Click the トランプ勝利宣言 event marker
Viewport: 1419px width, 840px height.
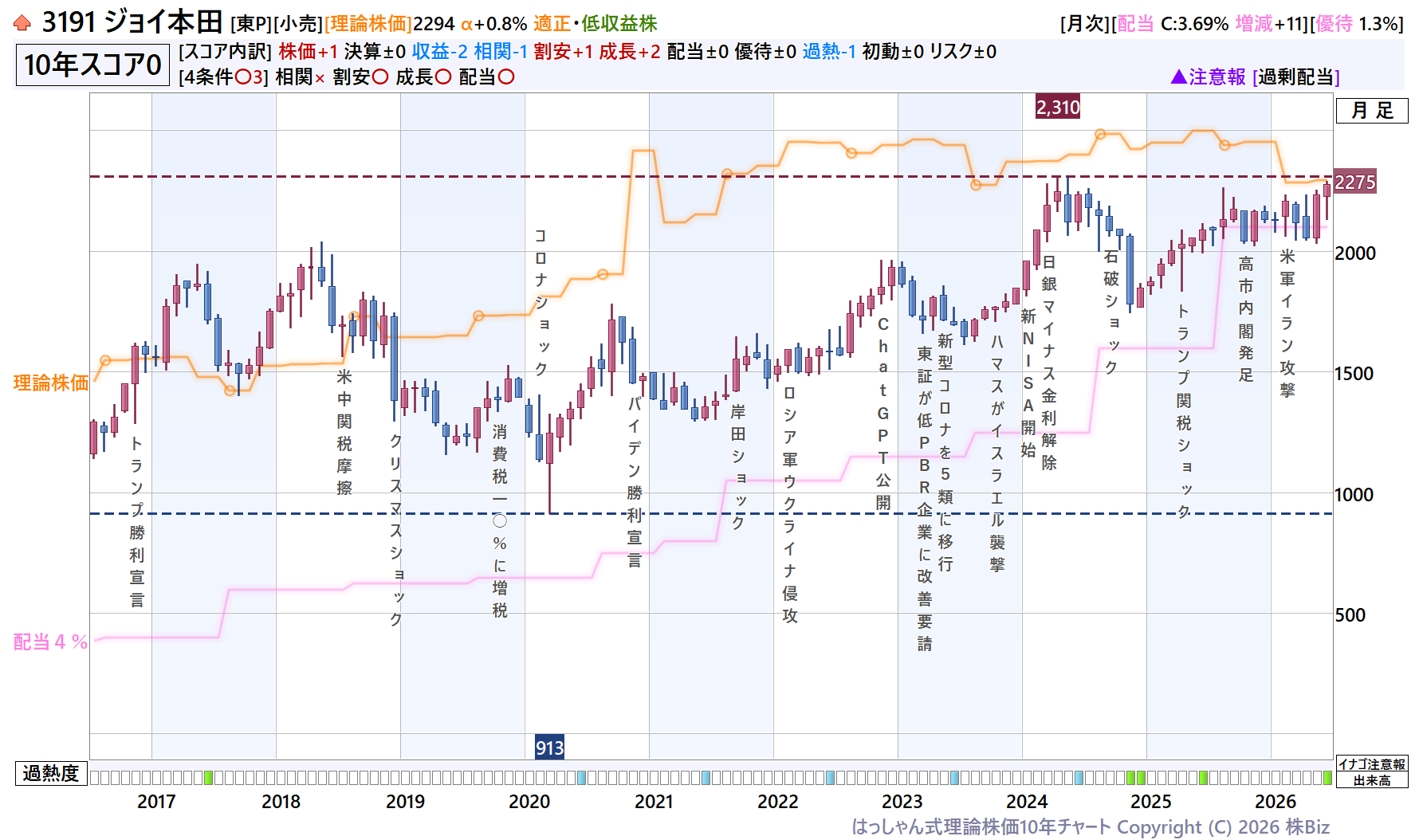click(137, 522)
